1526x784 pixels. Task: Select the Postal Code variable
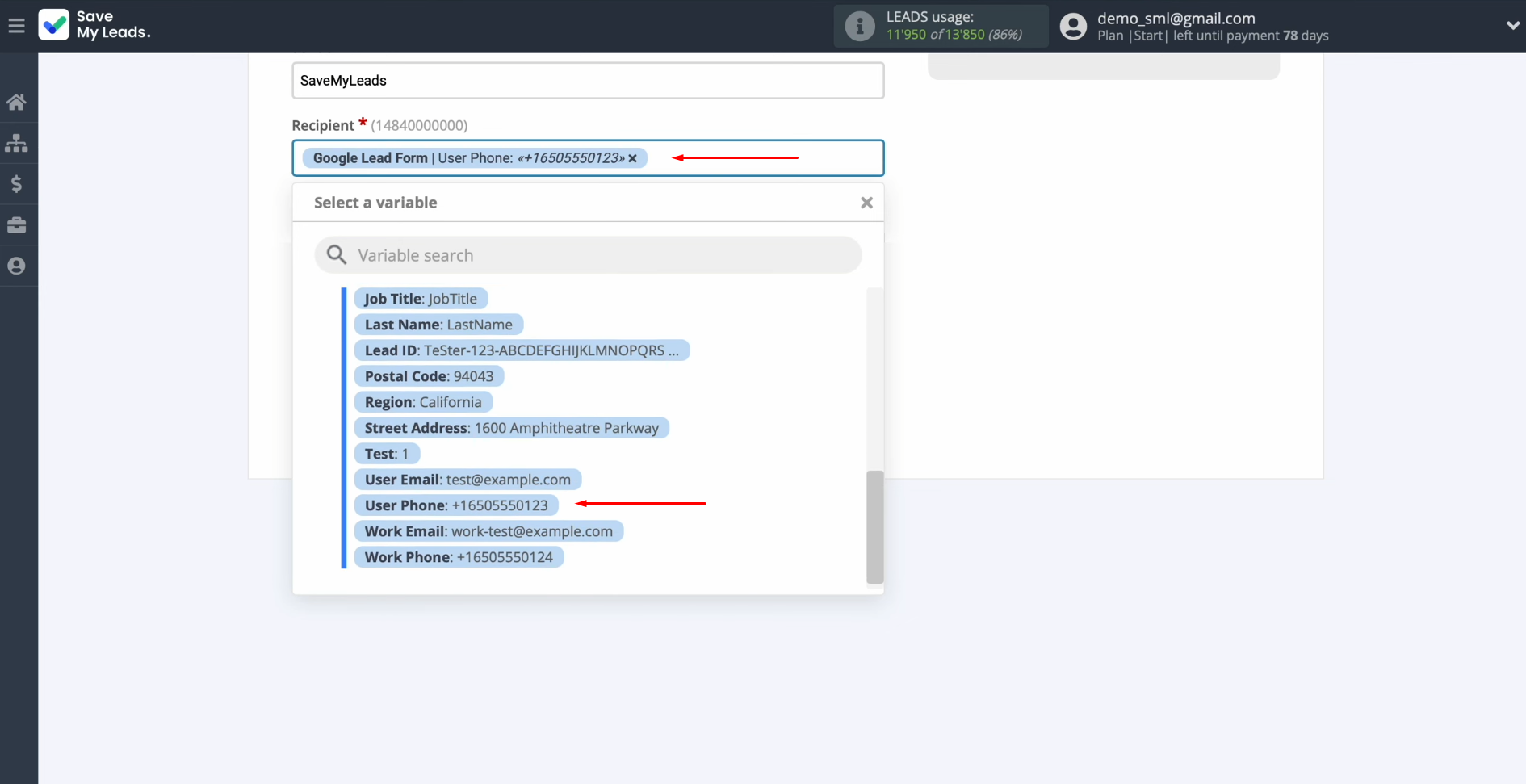[x=429, y=376]
